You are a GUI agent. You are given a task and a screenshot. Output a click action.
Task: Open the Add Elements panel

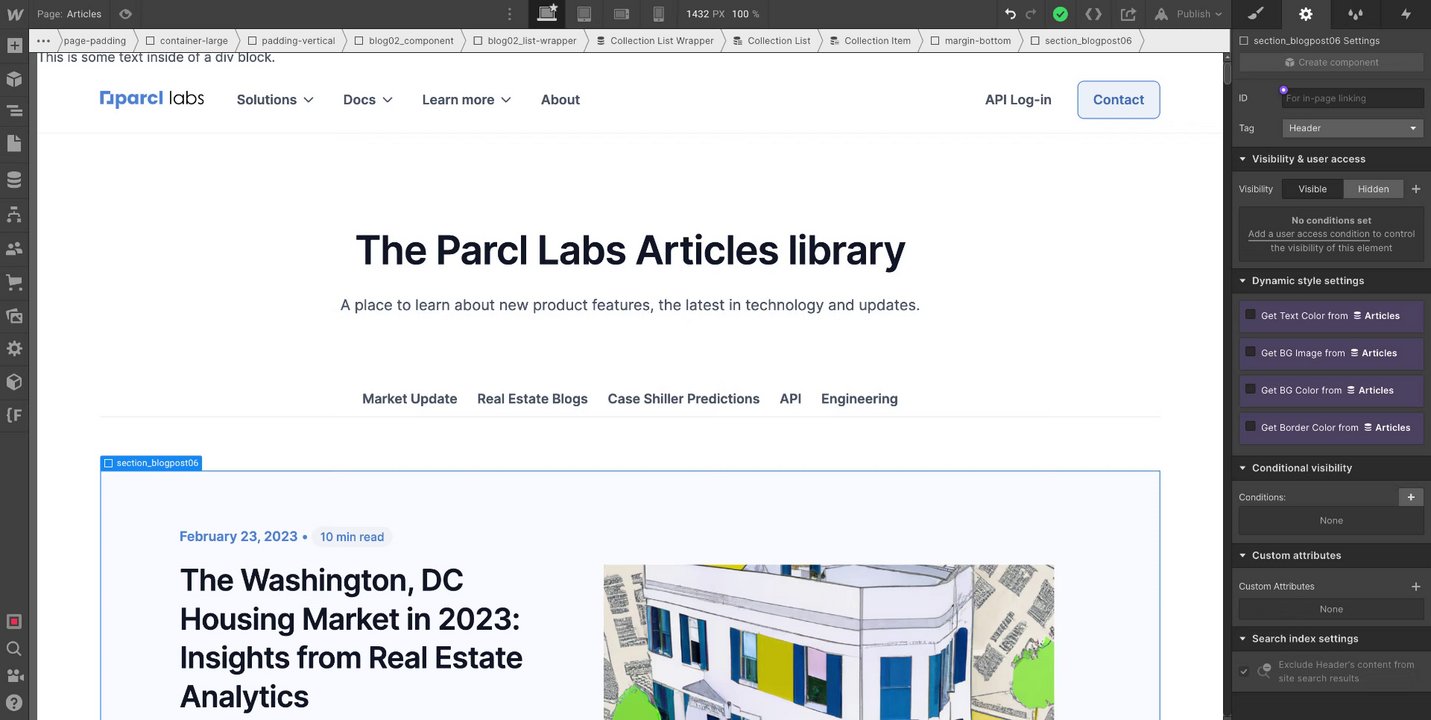pyautogui.click(x=14, y=46)
